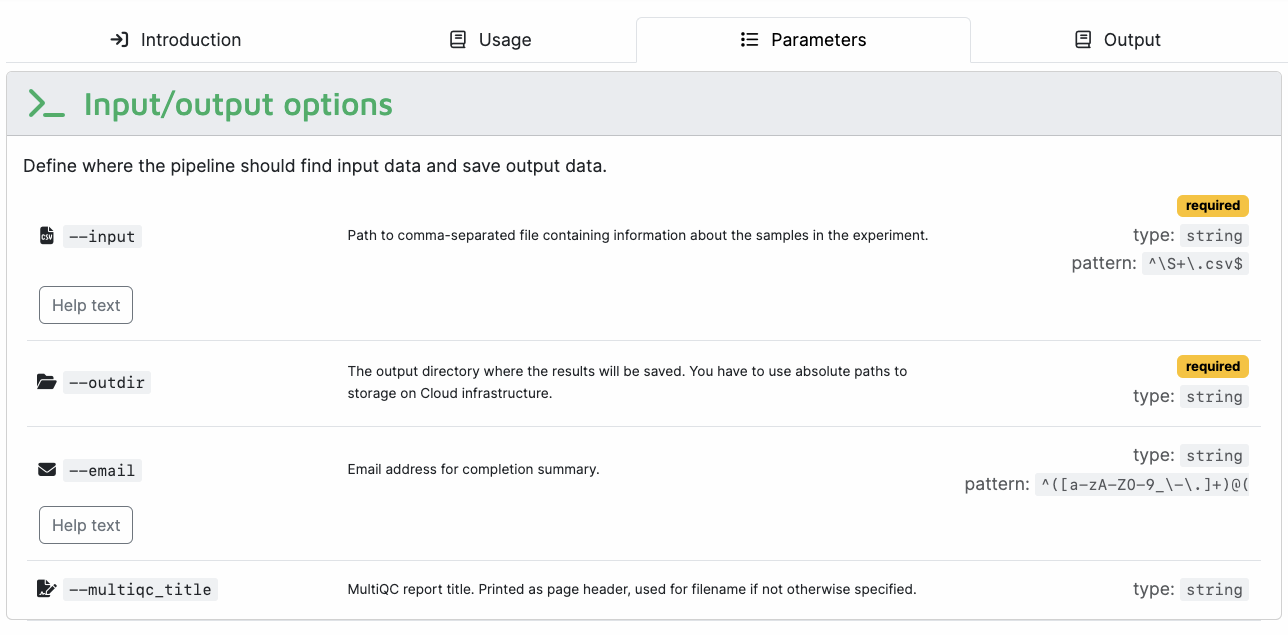Click the required badge for --outdir

coord(1213,366)
